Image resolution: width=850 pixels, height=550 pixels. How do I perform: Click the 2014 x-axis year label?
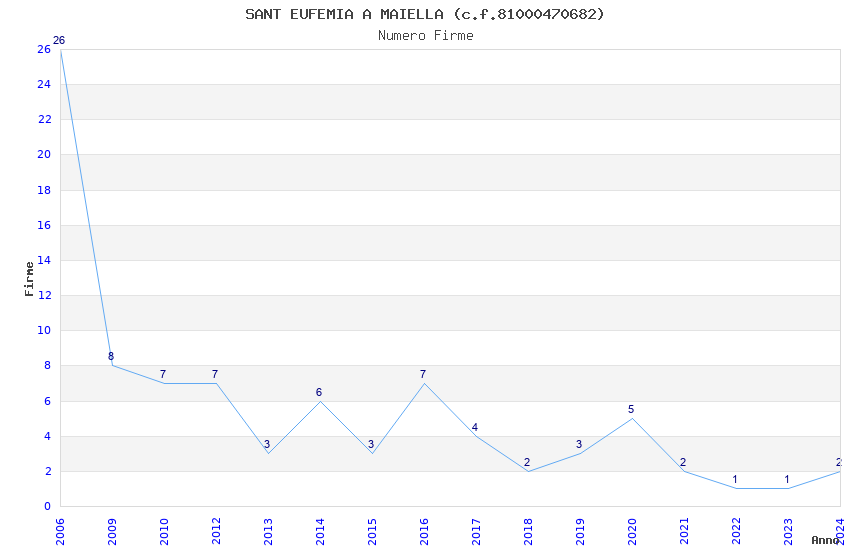pos(320,532)
